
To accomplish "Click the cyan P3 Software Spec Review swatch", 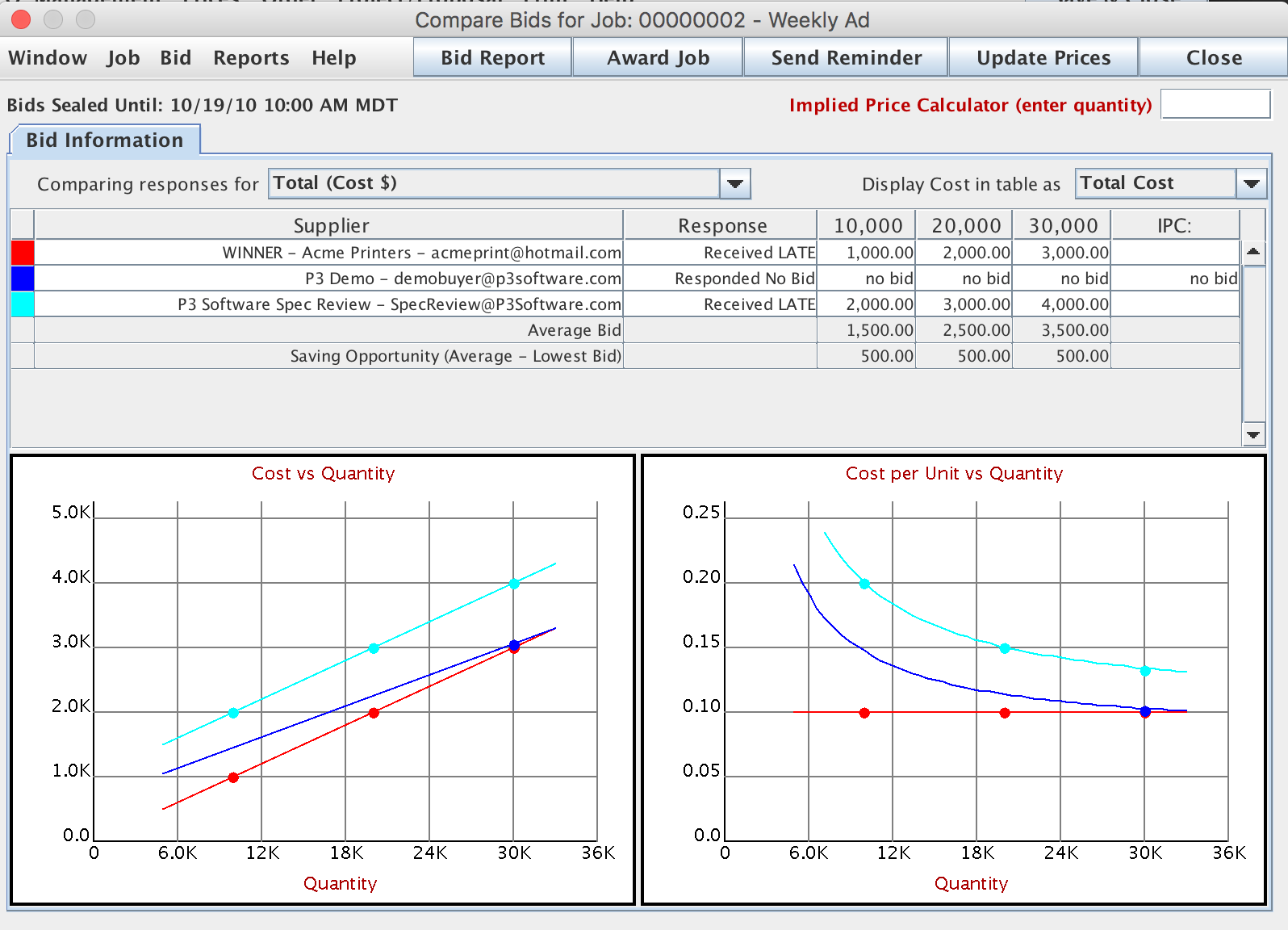I will pyautogui.click(x=23, y=304).
